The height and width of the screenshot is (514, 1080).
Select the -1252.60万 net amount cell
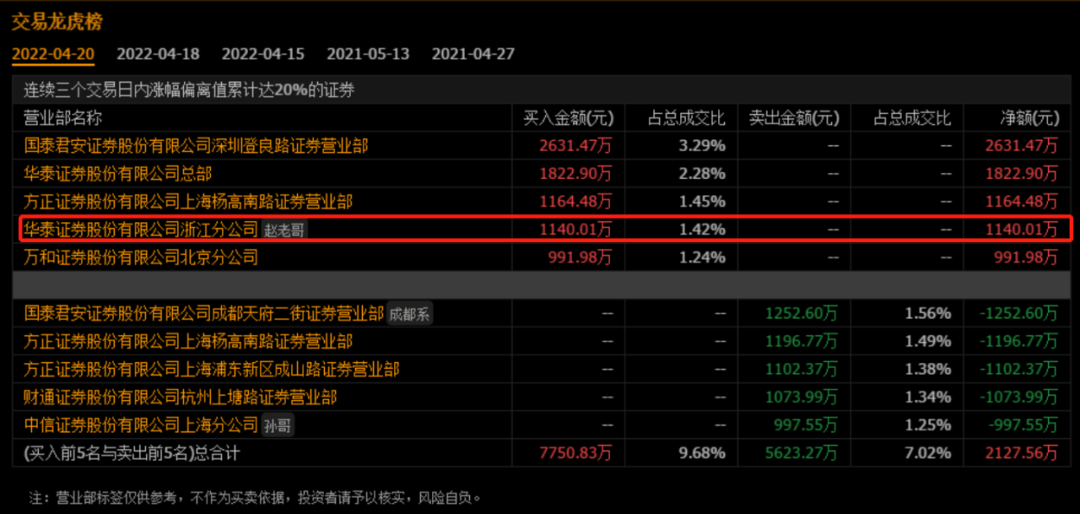[x=1019, y=314]
